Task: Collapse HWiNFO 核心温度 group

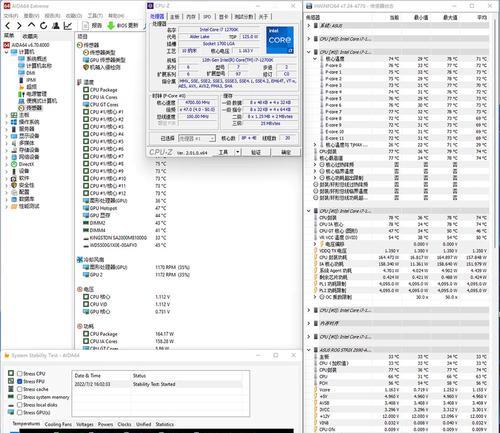Action: (315, 59)
